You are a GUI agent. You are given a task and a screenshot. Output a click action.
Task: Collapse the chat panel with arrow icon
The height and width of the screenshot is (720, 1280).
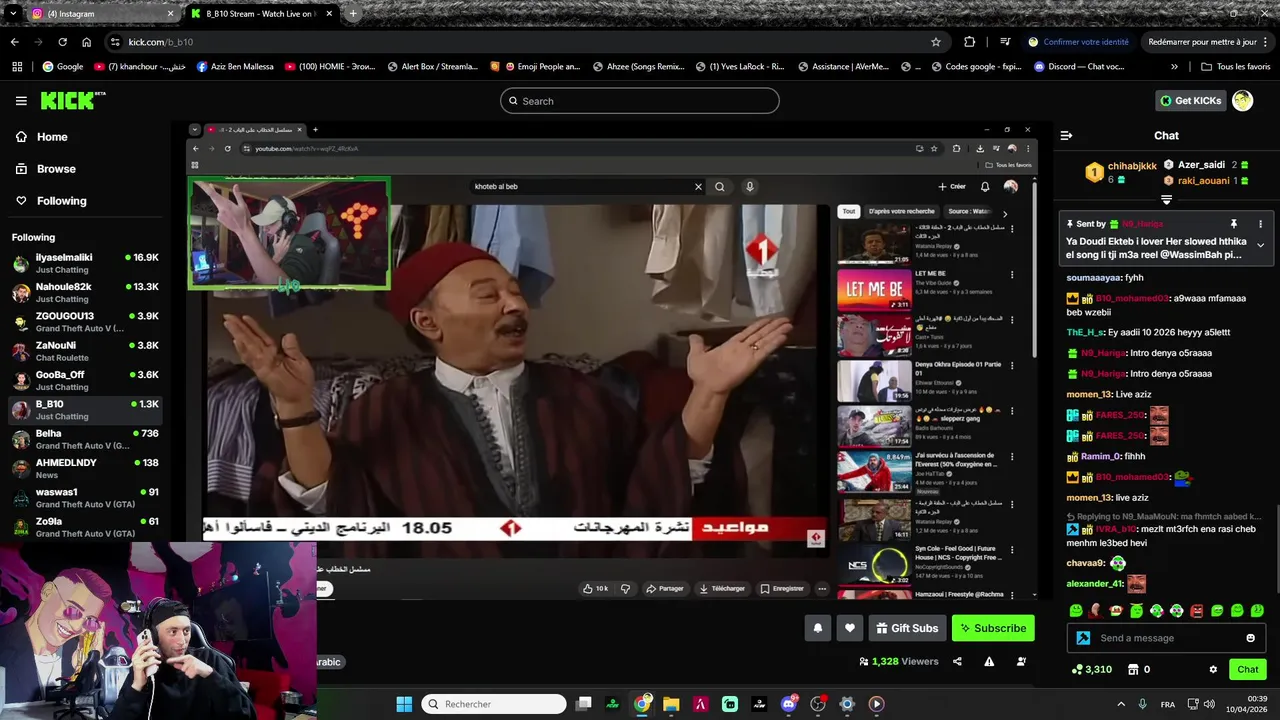tap(1066, 135)
